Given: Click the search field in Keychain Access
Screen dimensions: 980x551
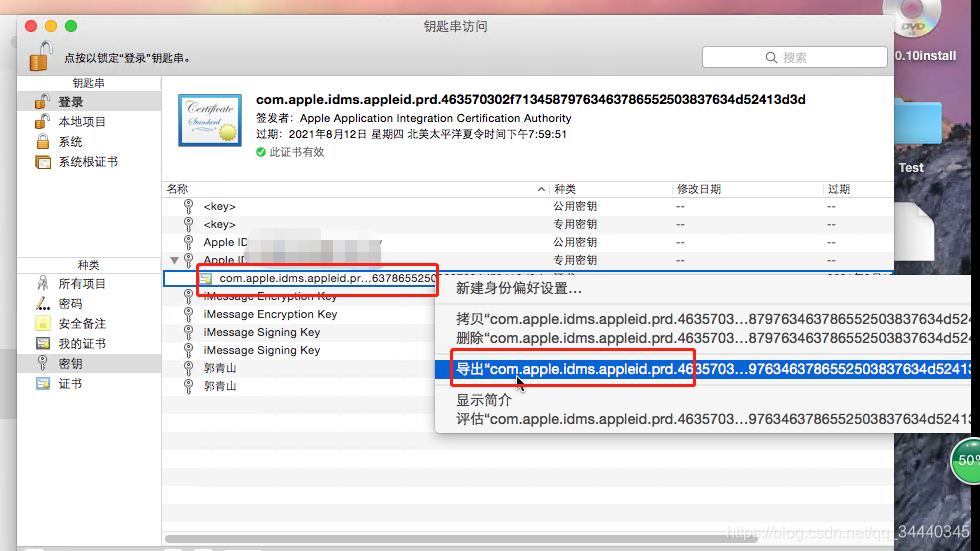Looking at the screenshot, I should tap(794, 57).
